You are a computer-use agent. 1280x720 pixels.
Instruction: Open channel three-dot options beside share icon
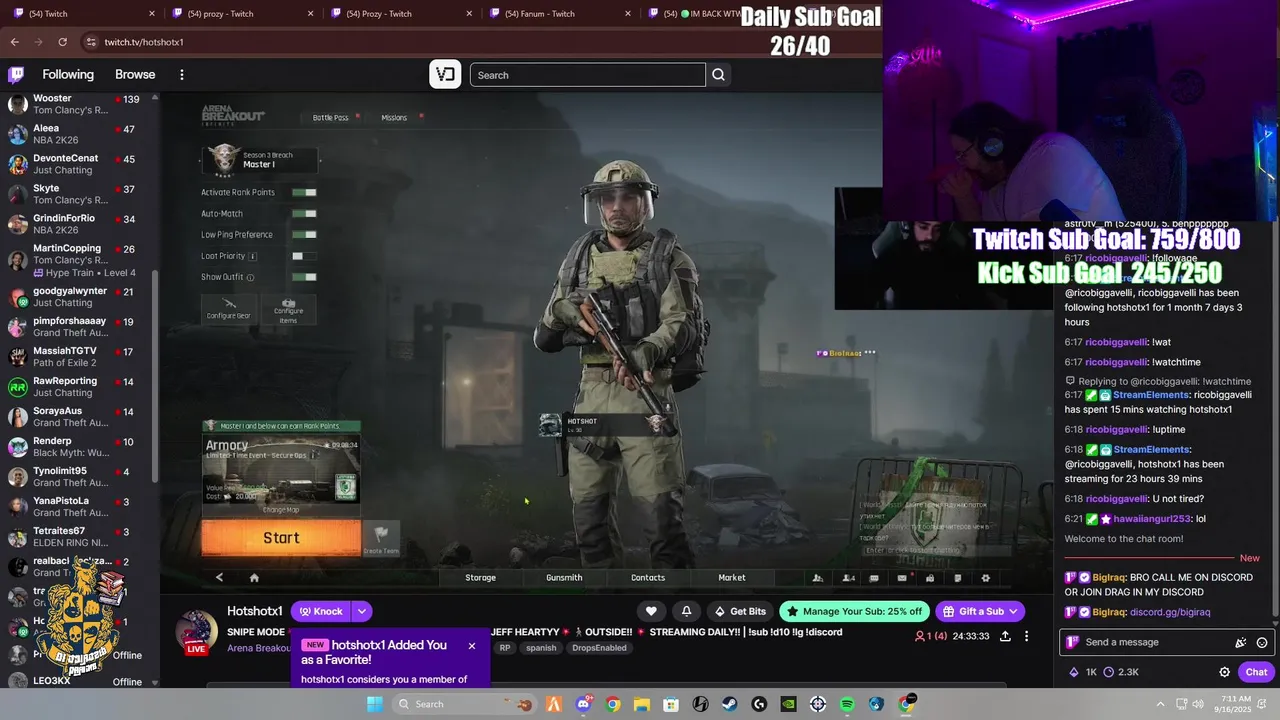(1026, 636)
